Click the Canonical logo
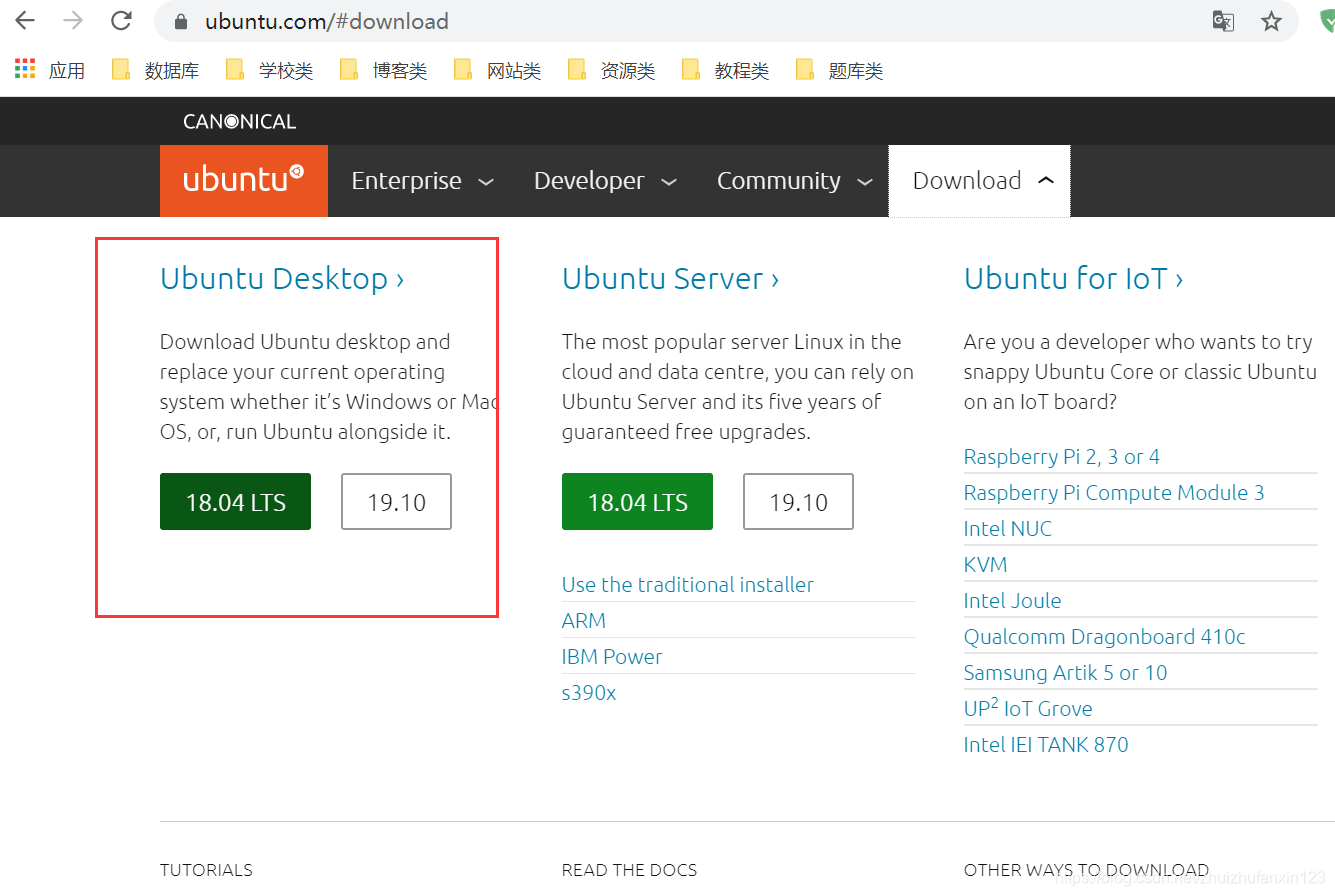Screen dimensions: 1335x896 [240, 122]
